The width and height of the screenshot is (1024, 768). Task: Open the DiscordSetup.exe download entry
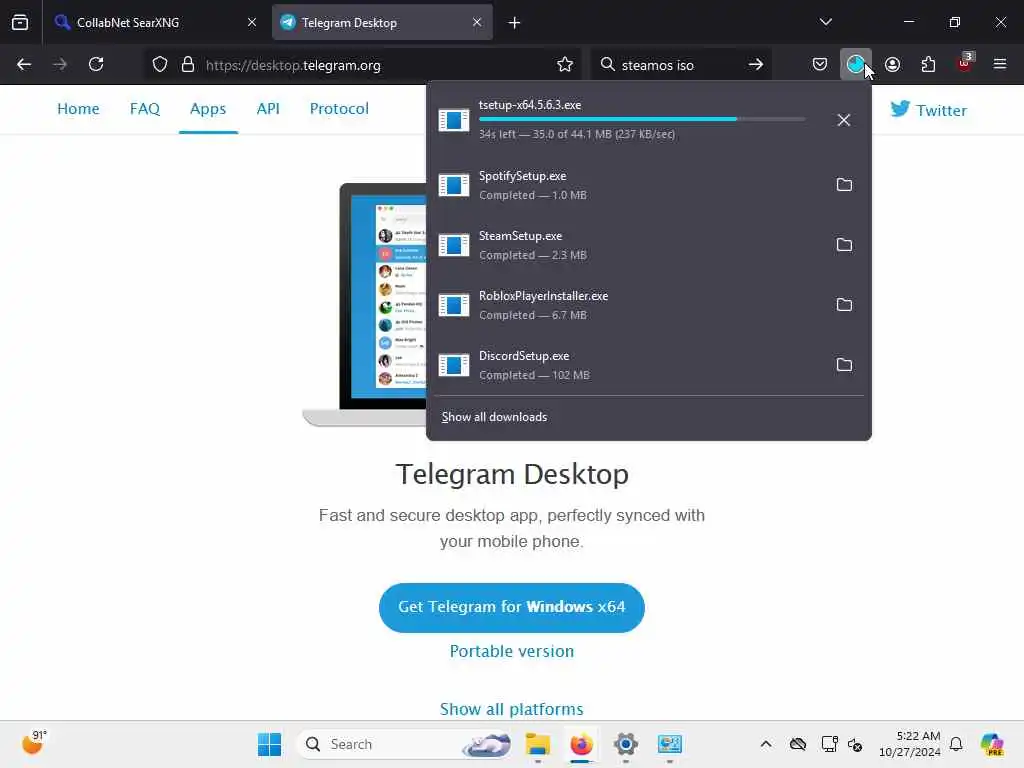point(627,365)
